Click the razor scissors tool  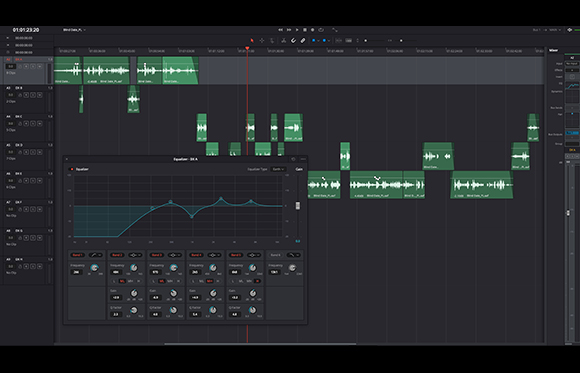tap(283, 40)
